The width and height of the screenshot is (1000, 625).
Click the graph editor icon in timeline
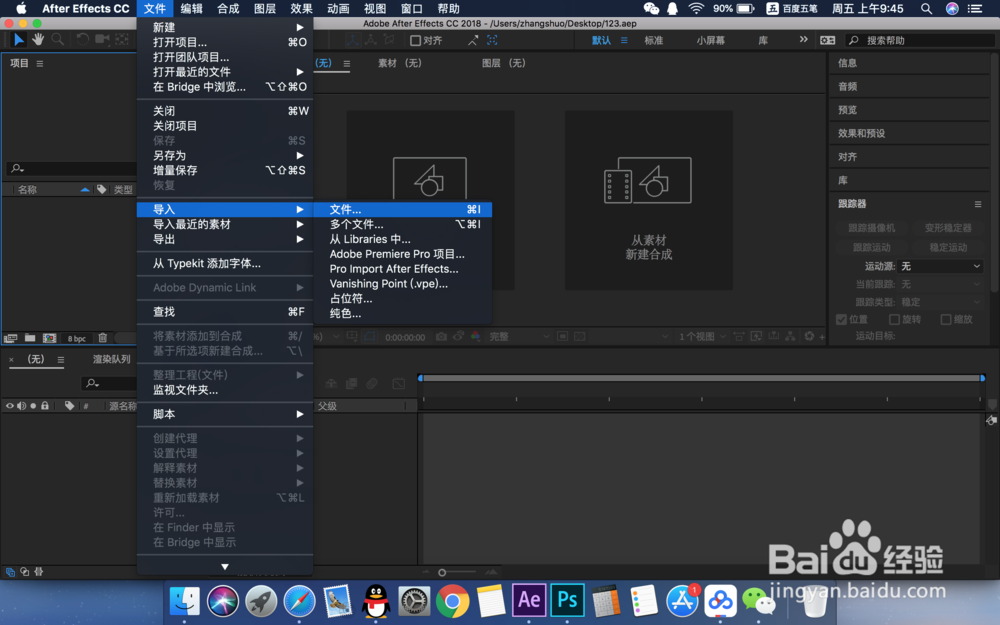pos(399,383)
